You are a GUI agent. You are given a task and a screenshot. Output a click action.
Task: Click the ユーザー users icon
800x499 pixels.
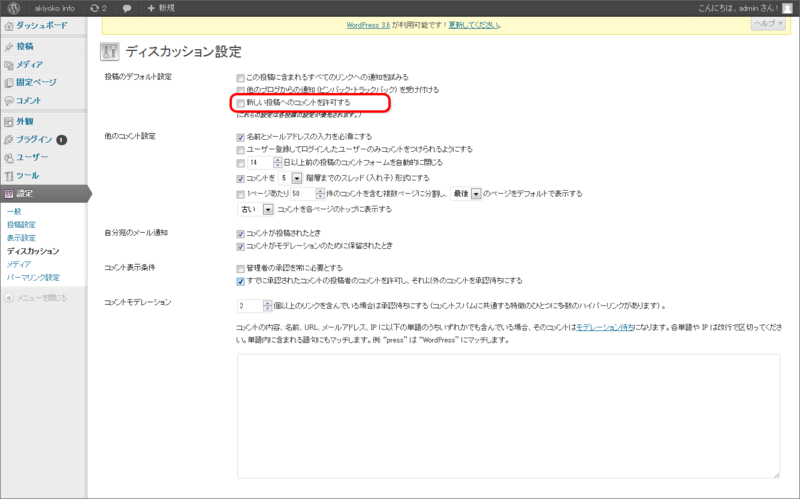point(9,158)
